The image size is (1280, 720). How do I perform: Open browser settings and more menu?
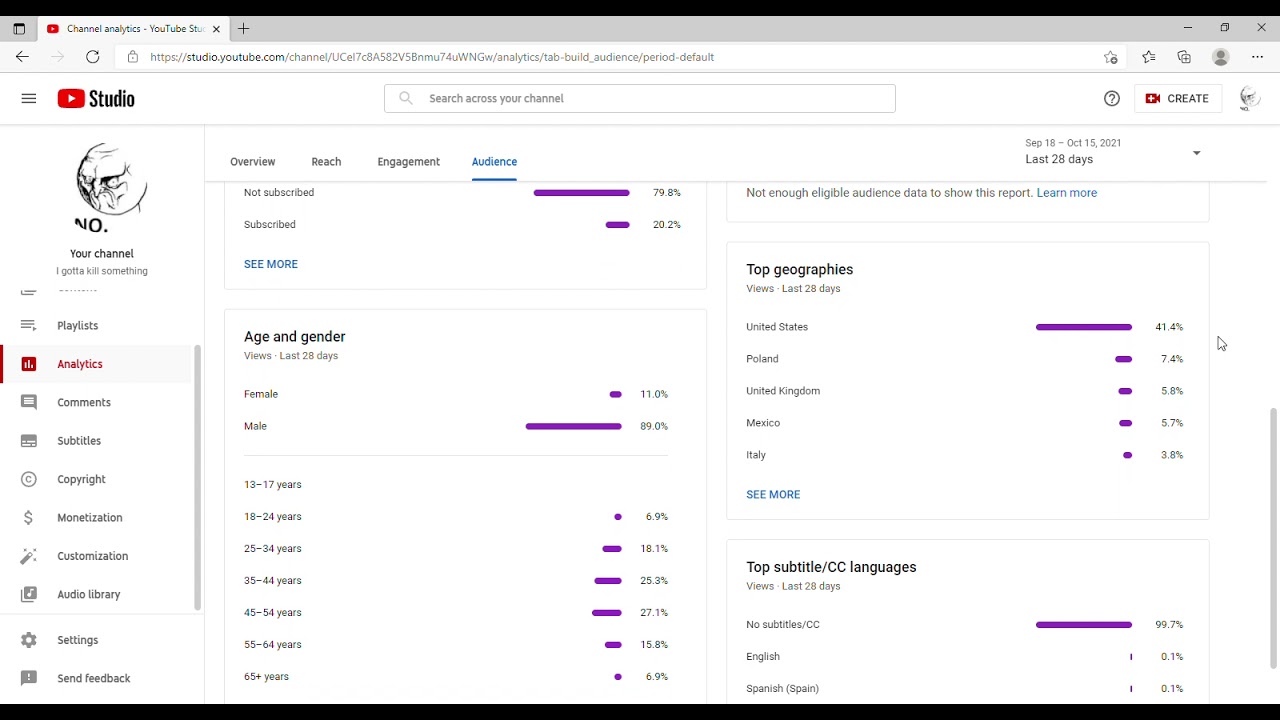tap(1258, 57)
